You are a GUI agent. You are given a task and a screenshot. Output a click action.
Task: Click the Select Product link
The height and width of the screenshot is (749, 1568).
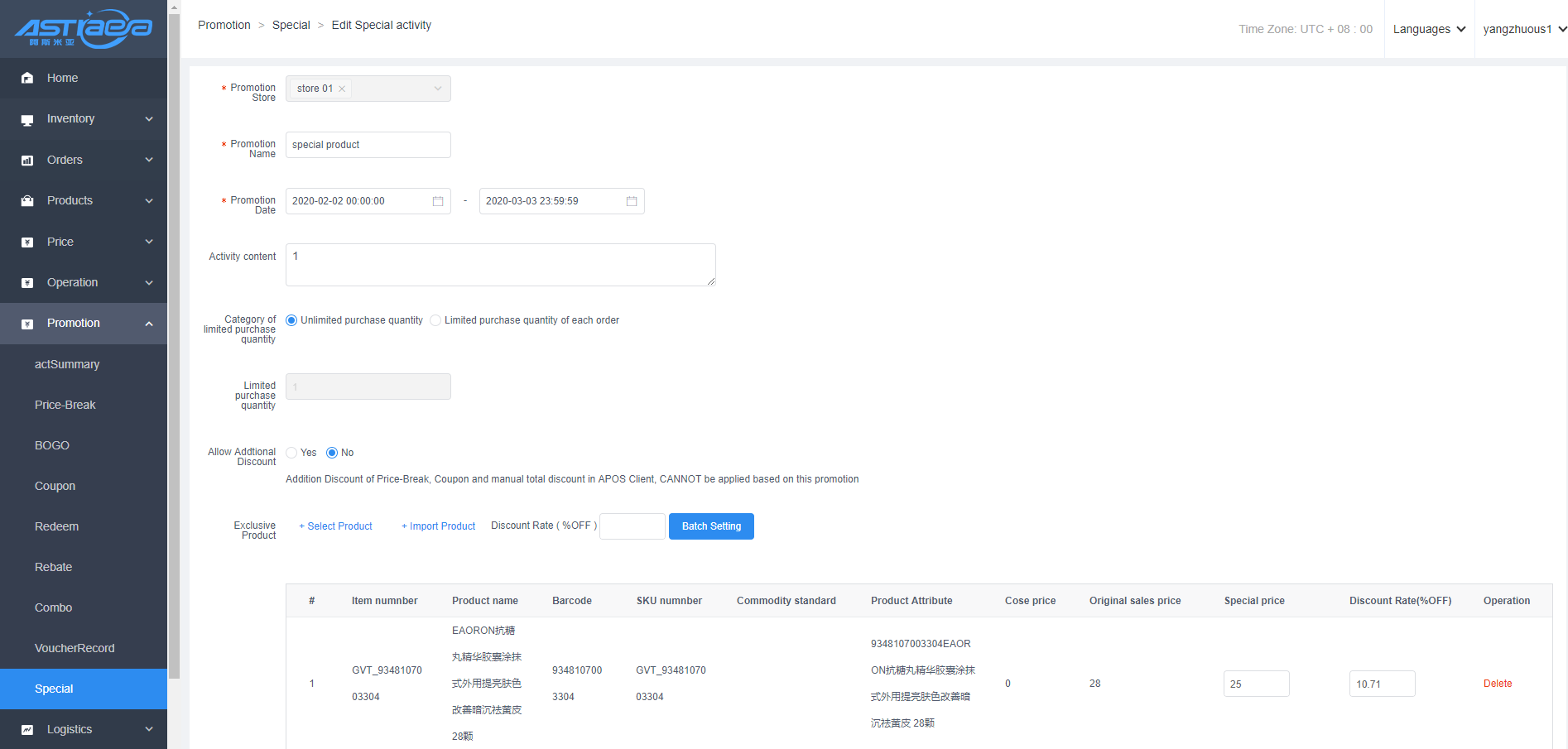tap(335, 526)
